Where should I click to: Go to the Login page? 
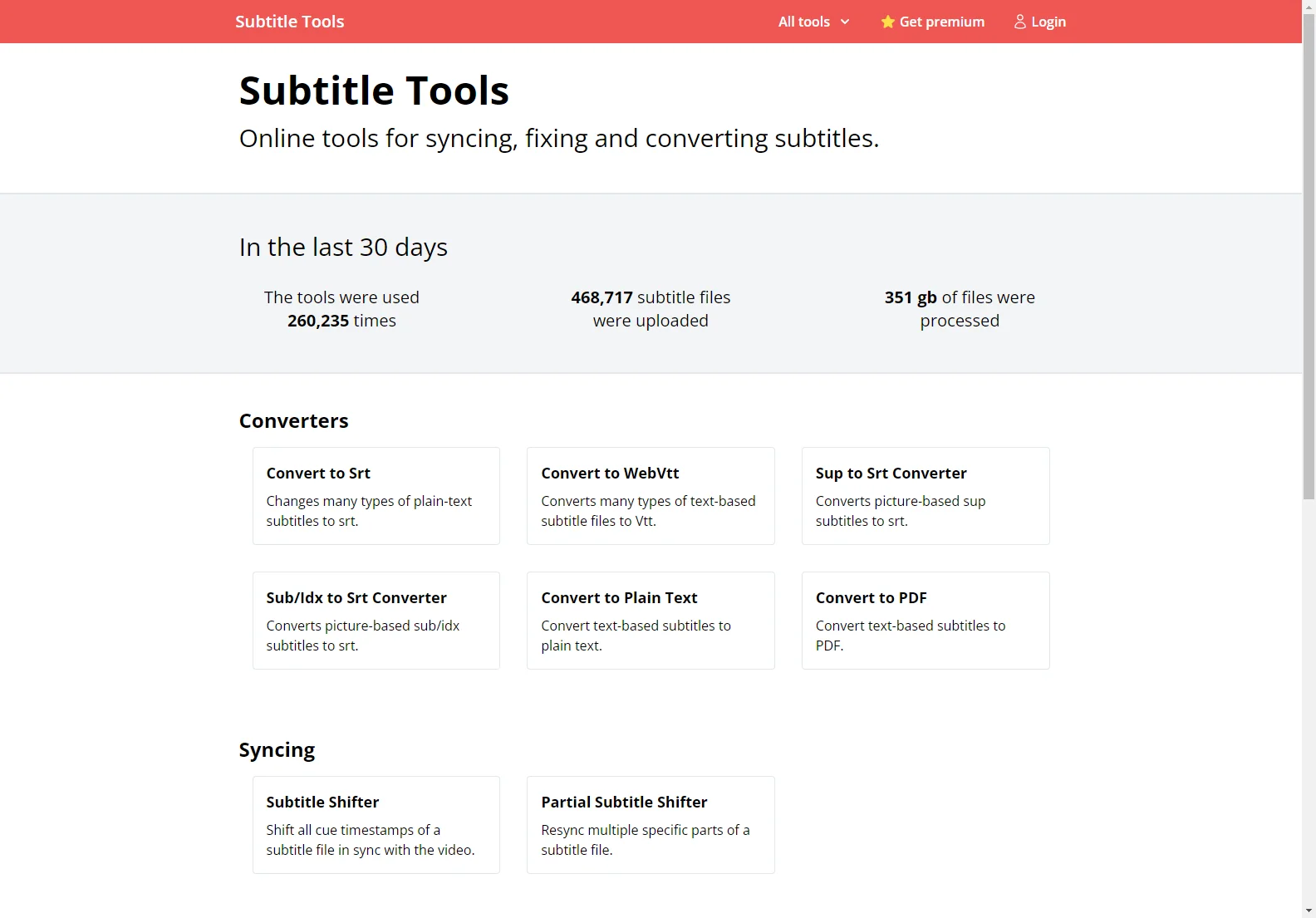point(1039,22)
